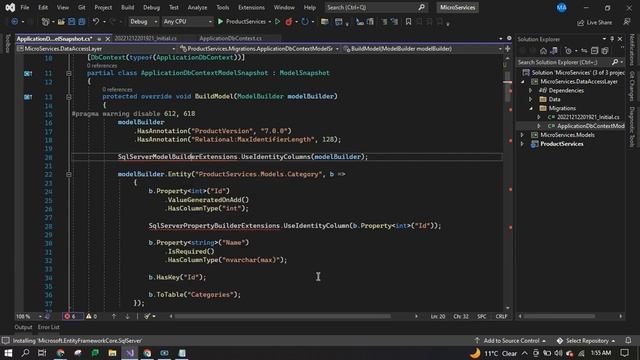This screenshot has width=640, height=360.
Task: Click the feedback icon beside Live Share
Action: [627, 22]
